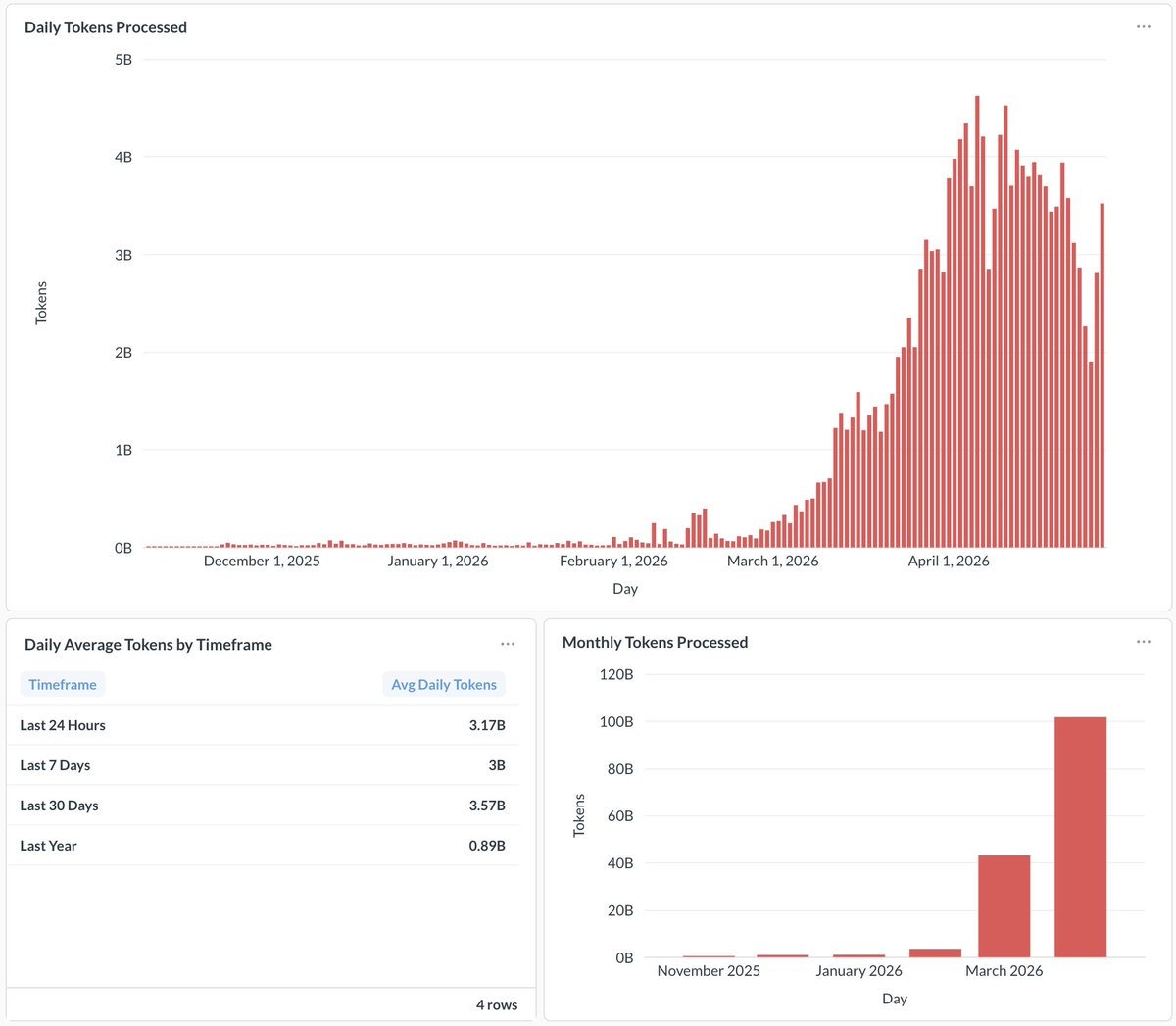
Task: Click the March 2026 bar in monthly chart
Action: click(x=1004, y=906)
